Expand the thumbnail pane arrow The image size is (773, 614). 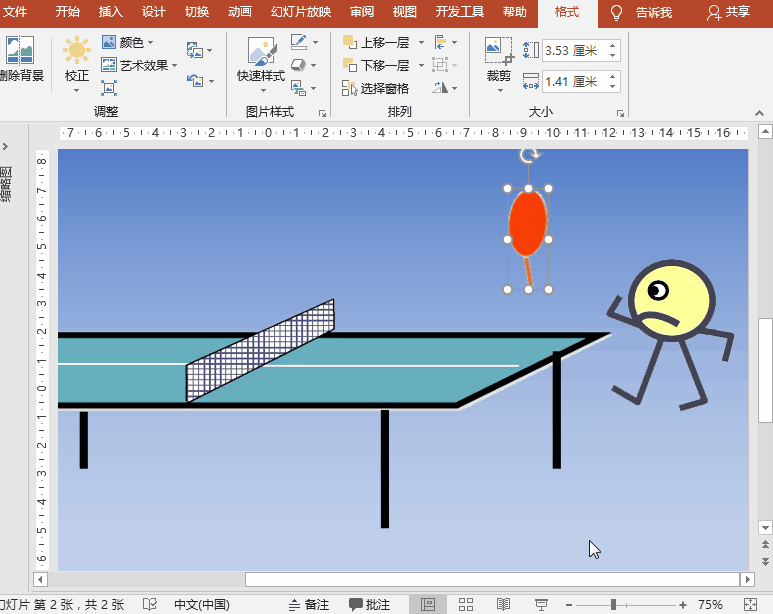click(5, 146)
